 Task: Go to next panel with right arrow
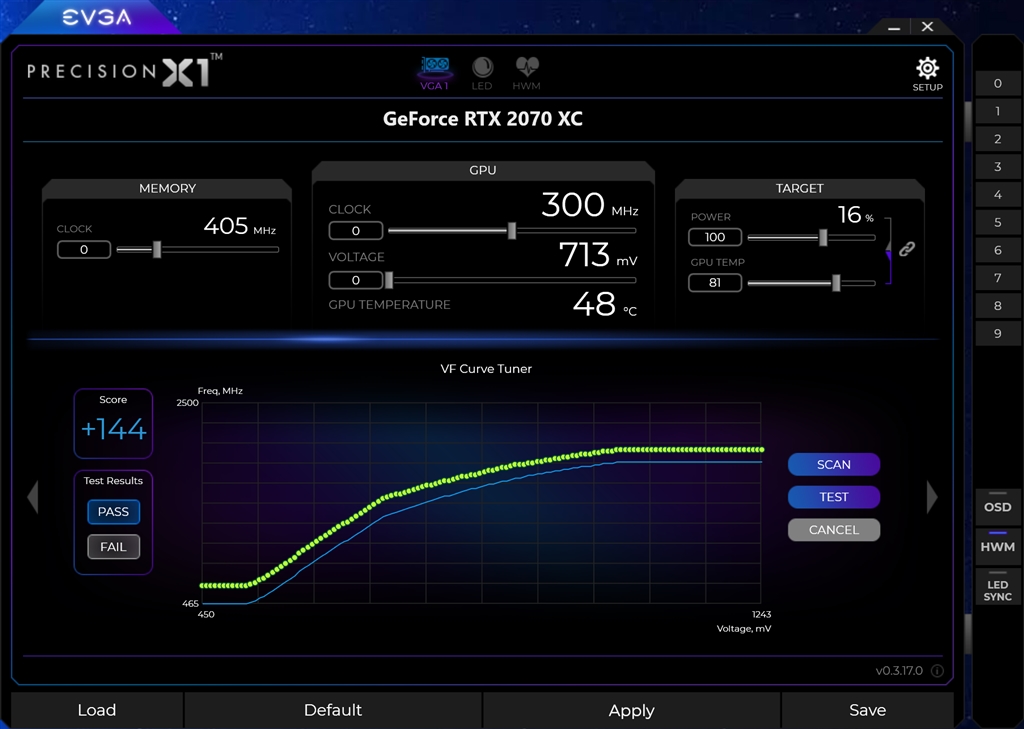pyautogui.click(x=932, y=497)
